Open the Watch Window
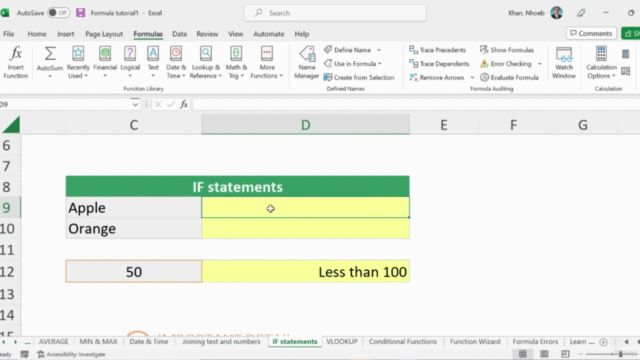640x360 pixels. (564, 62)
